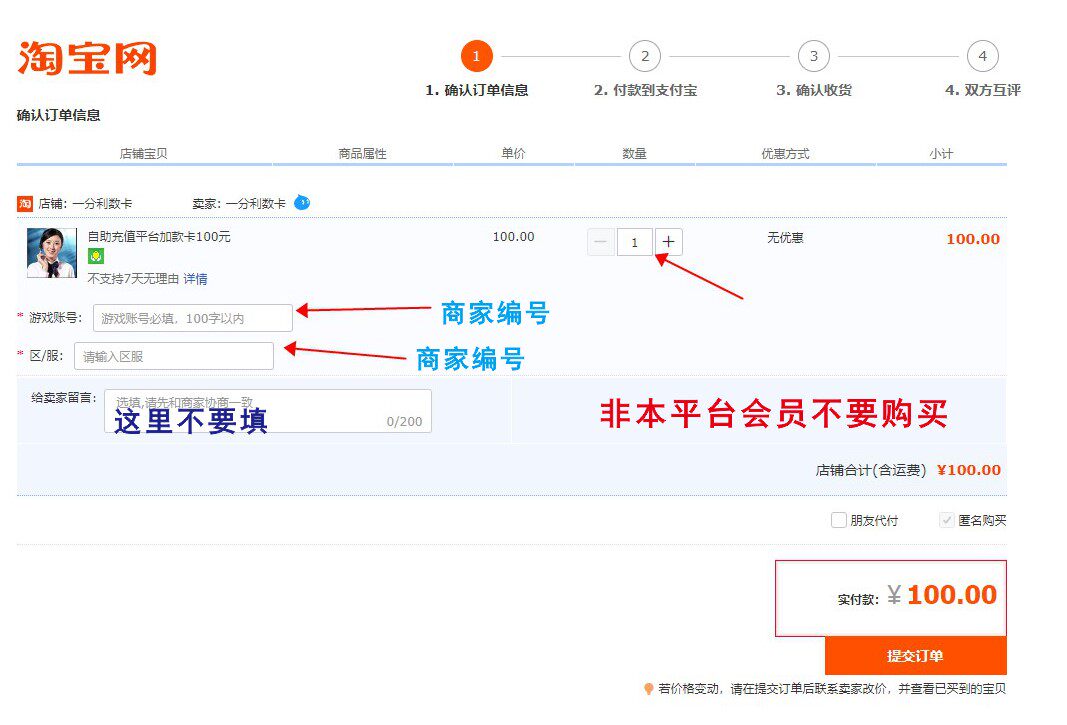Click the 优惠方式 column header
Screen dimensions: 1067x725
(x=785, y=153)
